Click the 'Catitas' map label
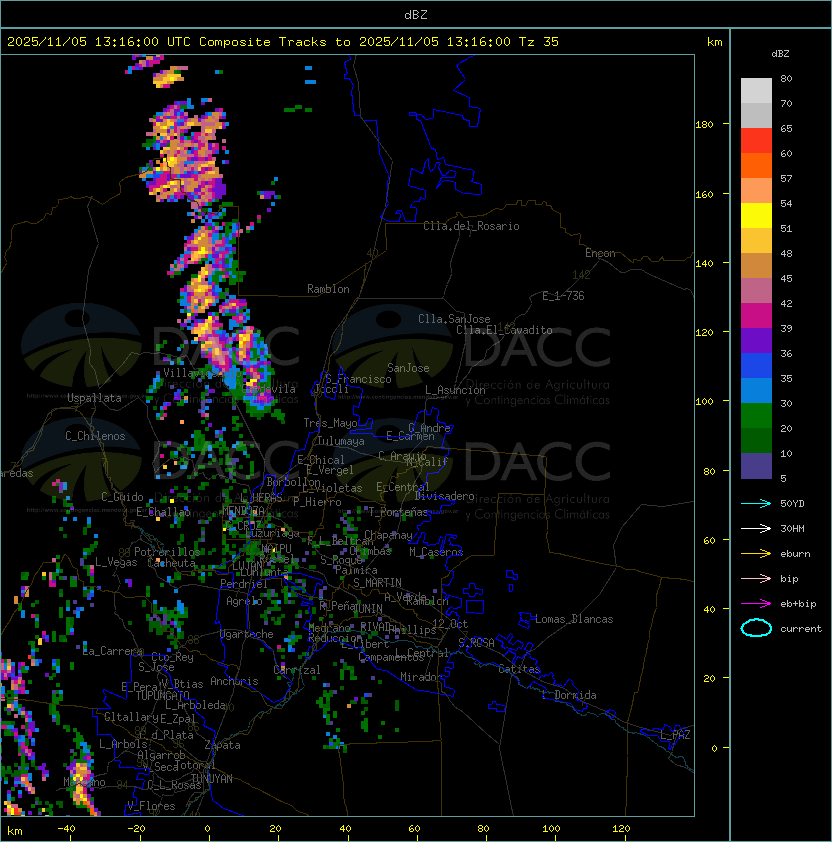The image size is (832, 842). tap(519, 669)
